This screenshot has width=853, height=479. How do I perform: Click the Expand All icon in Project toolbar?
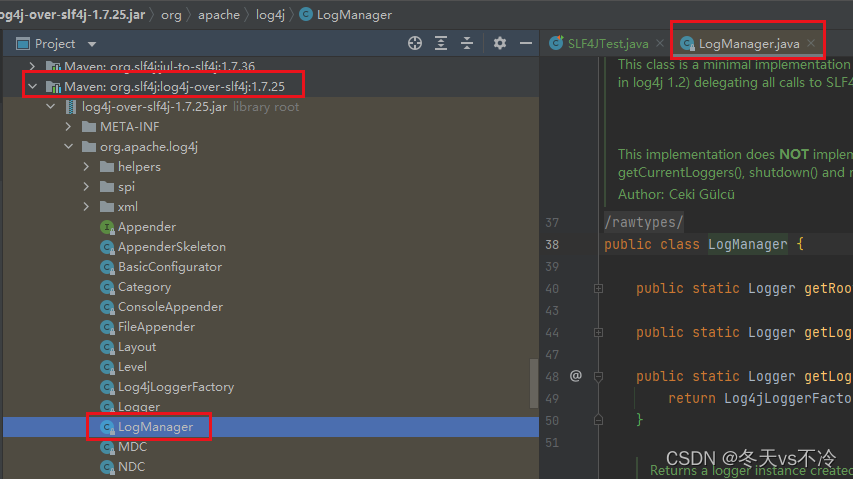(441, 43)
